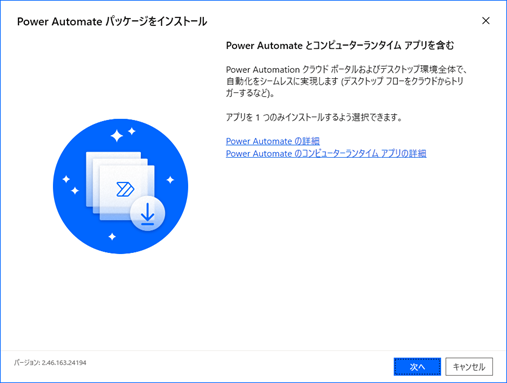Click the small star beside the large top star

(132, 131)
